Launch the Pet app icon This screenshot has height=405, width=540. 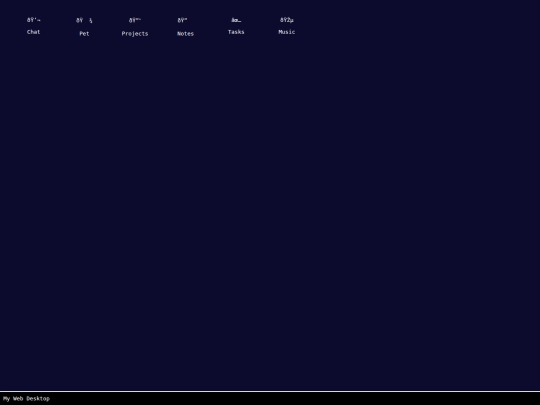[84, 27]
